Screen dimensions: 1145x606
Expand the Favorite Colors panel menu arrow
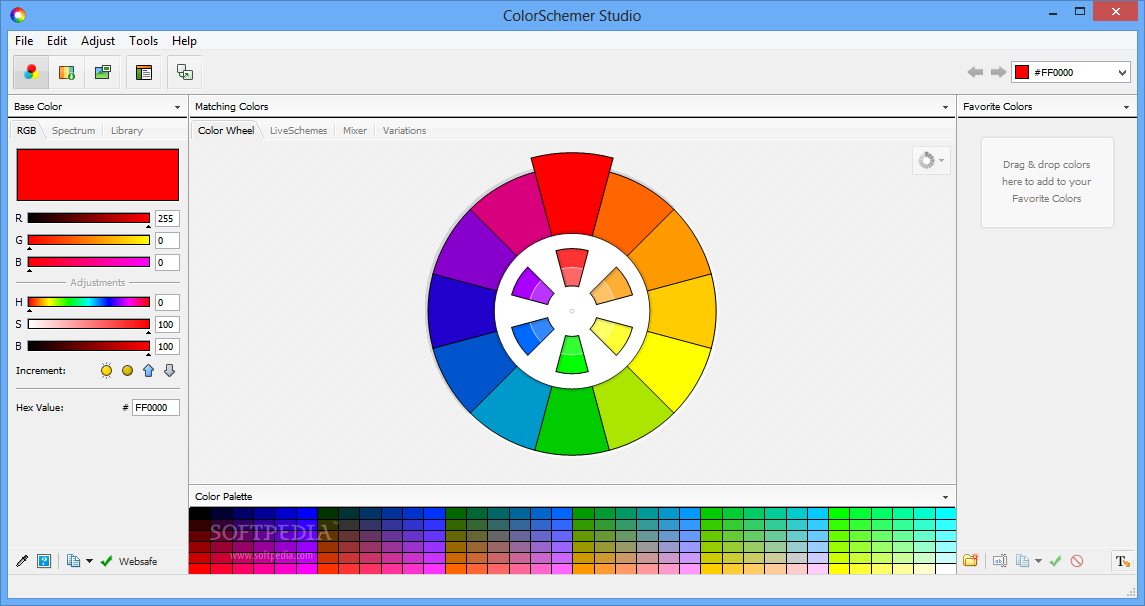(x=1126, y=107)
